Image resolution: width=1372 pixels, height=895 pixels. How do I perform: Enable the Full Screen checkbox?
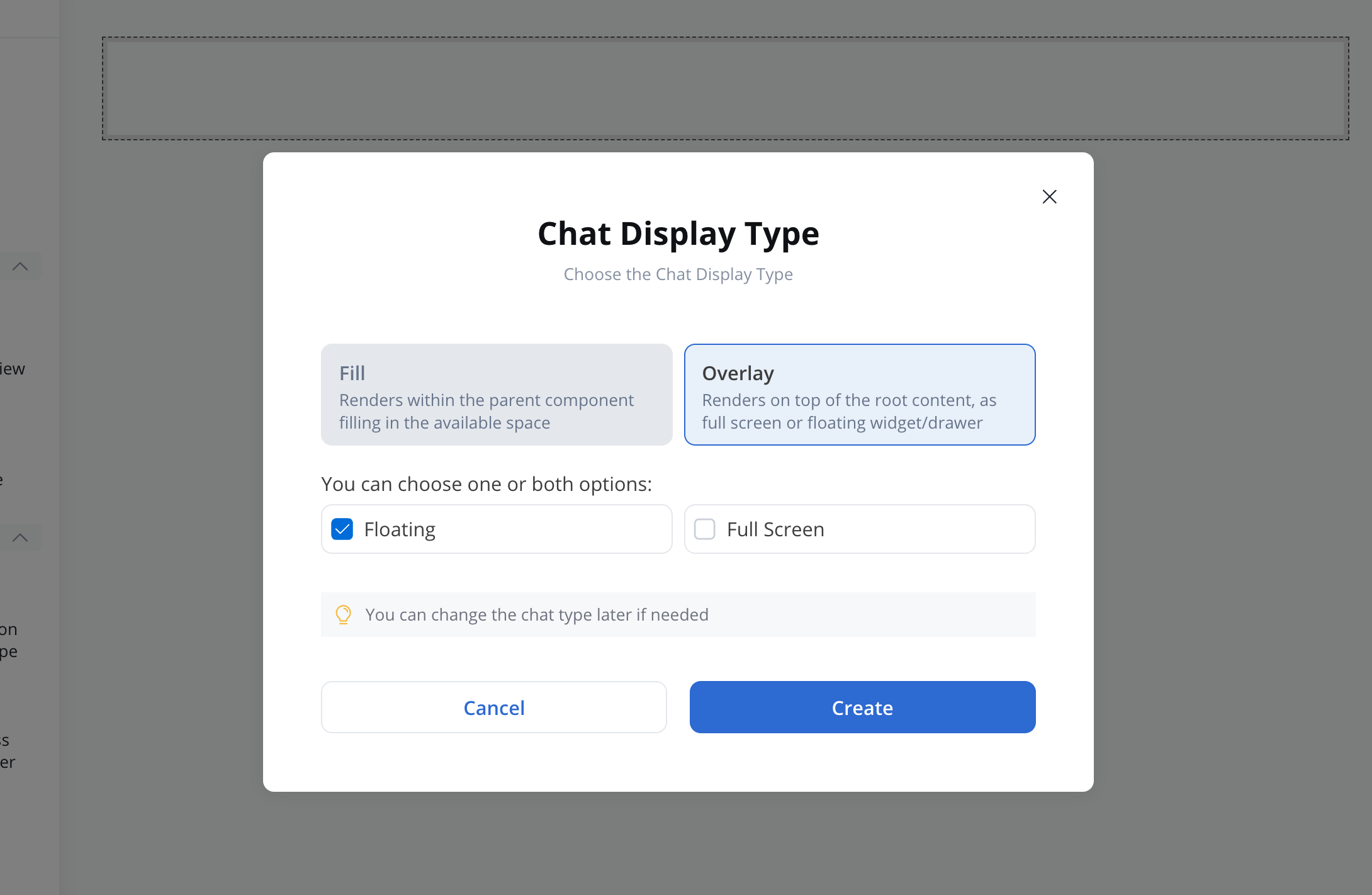click(704, 529)
